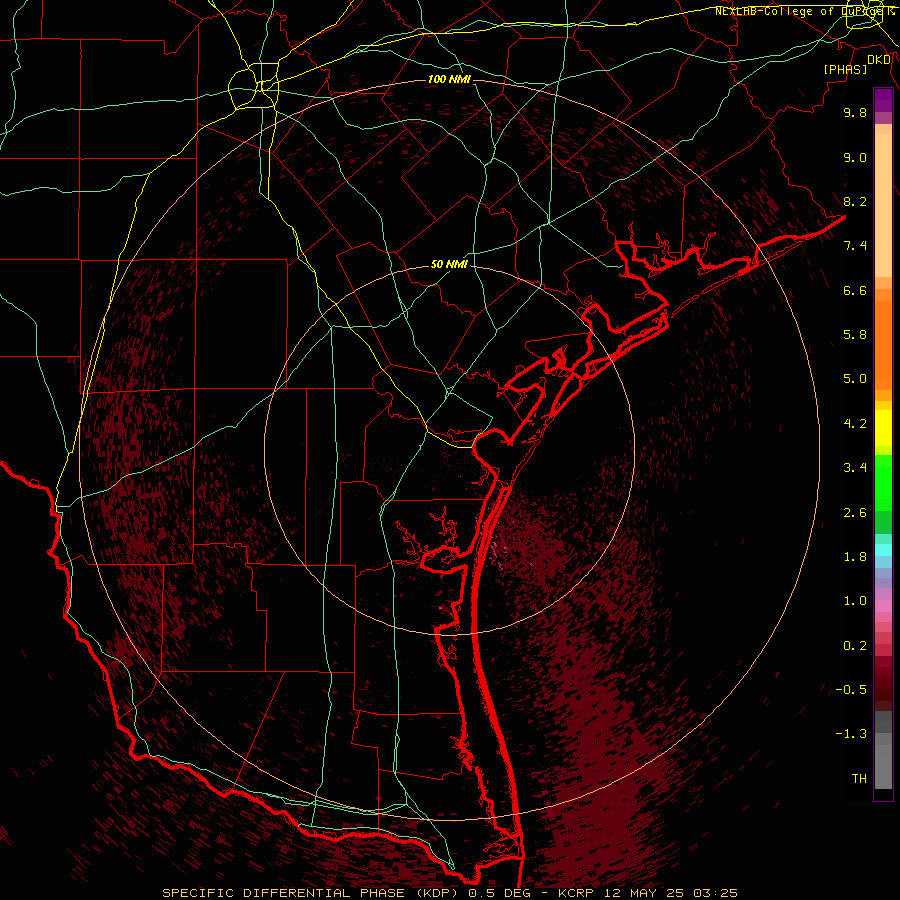Screen dimensions: 900x900
Task: Click the 50 NMI range ring label
Action: (449, 264)
